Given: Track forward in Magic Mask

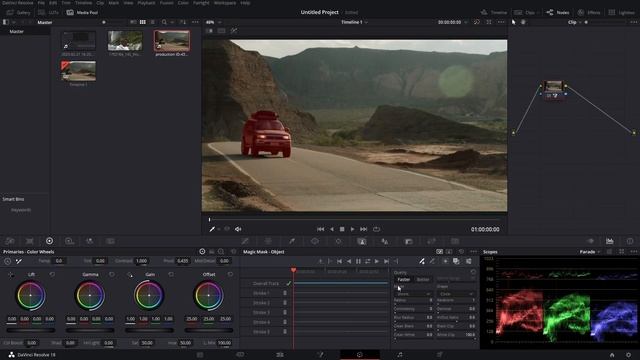Looking at the screenshot, I should [x=377, y=261].
